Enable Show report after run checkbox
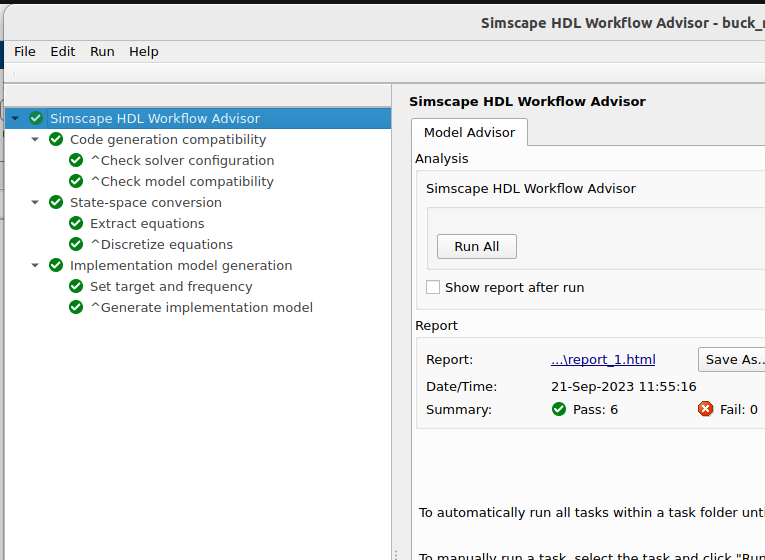This screenshot has height=560, width=765. [433, 287]
